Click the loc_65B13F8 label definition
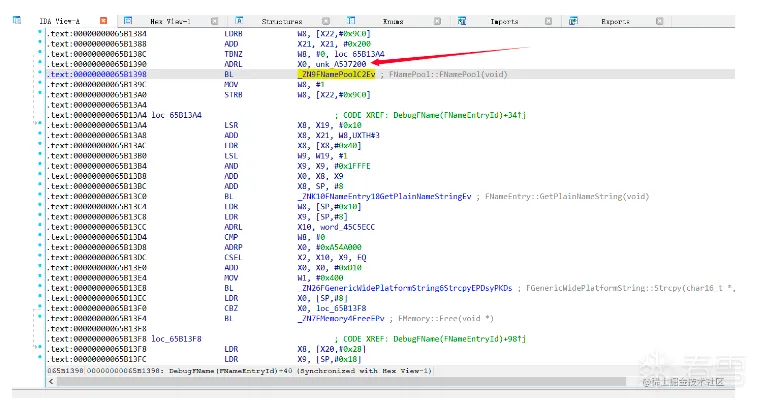This screenshot has height=412, width=765. pos(177,339)
